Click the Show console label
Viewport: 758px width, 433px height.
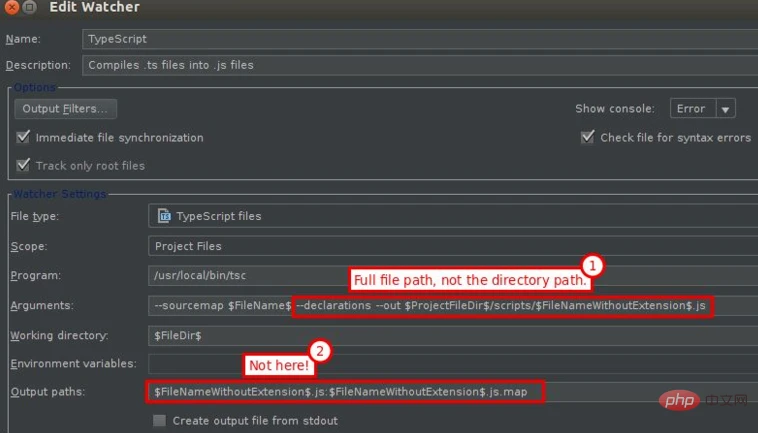point(615,109)
